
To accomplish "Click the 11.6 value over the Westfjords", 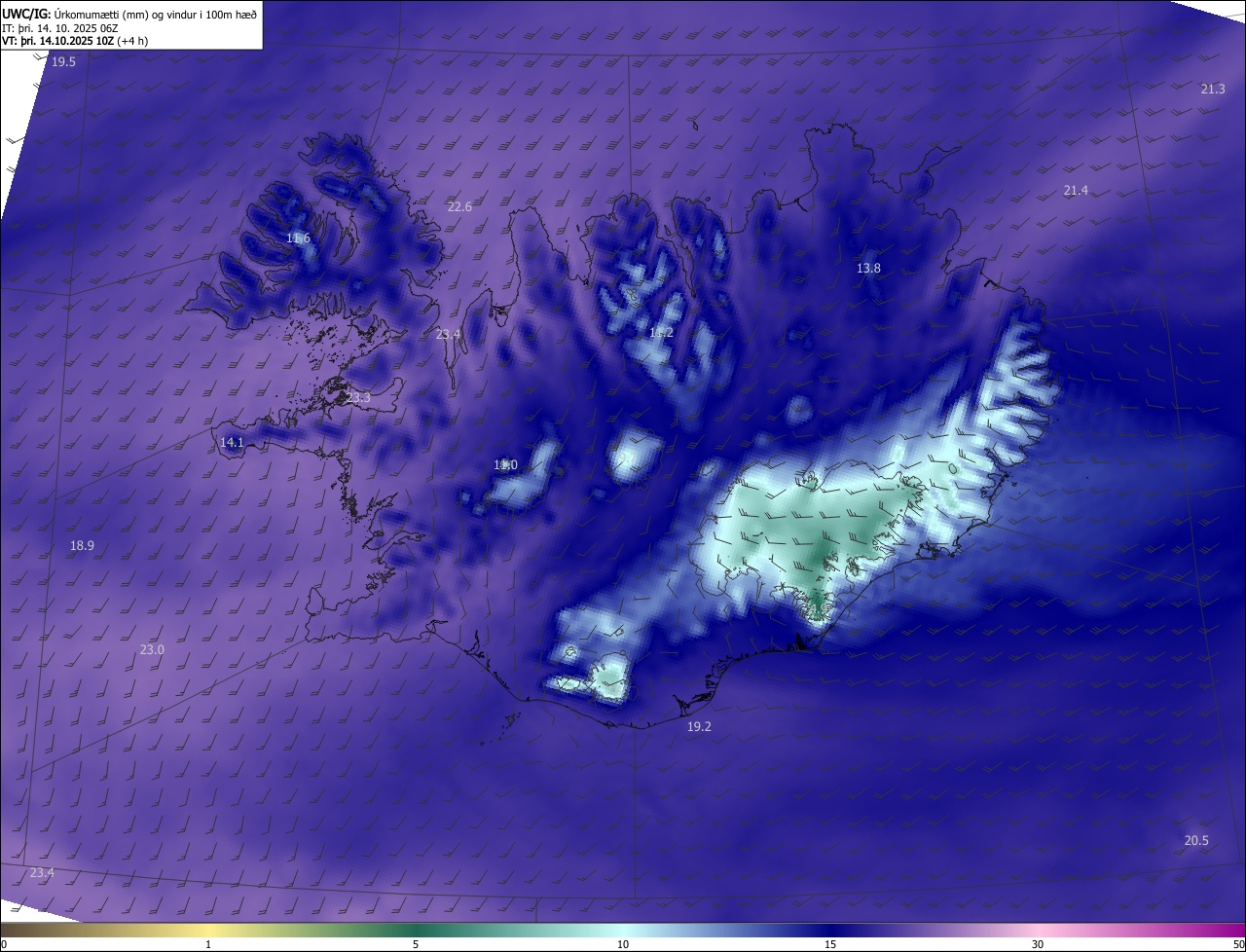I will click(x=298, y=238).
